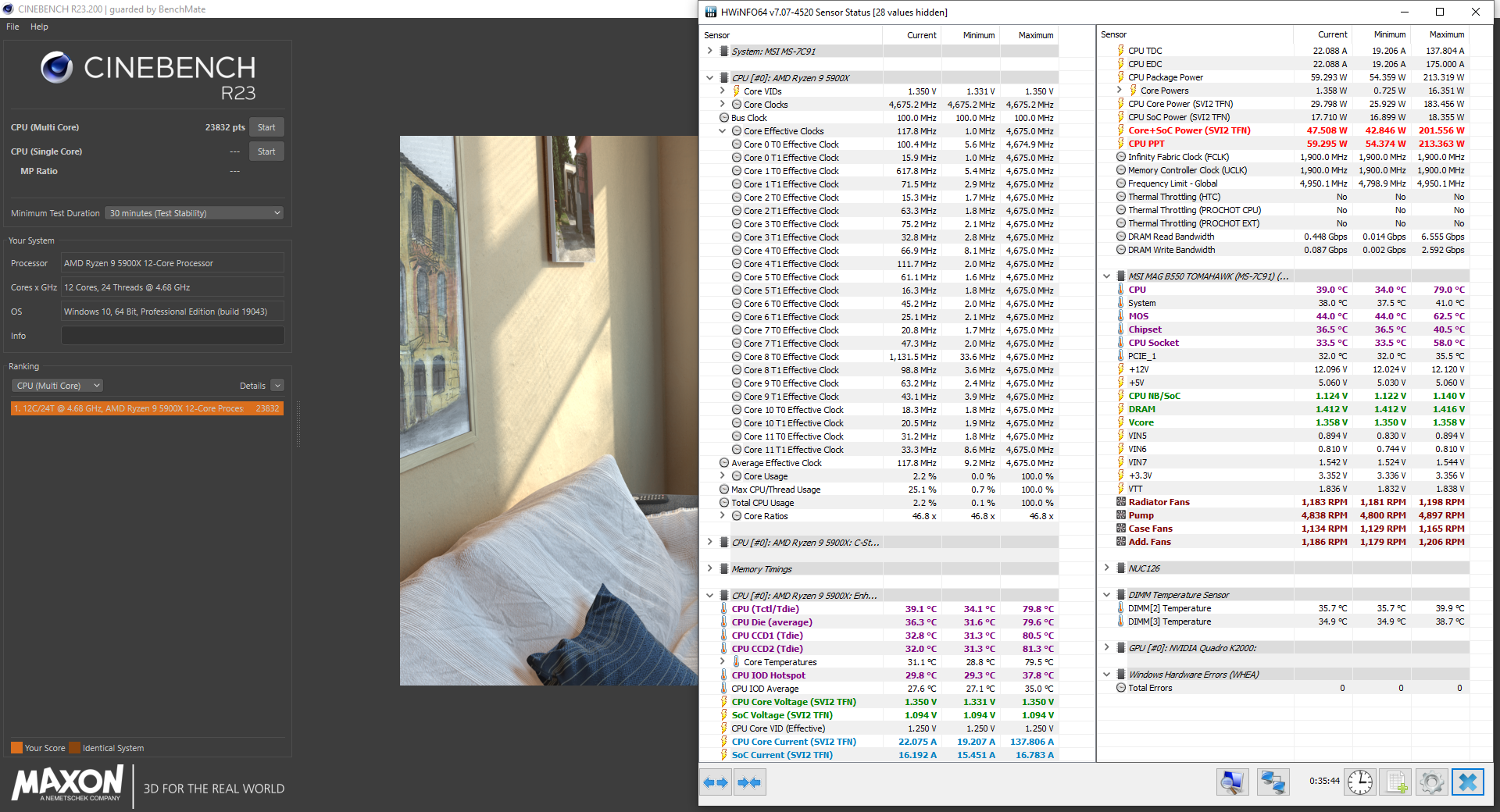This screenshot has height=812, width=1500.
Task: Click the Identical System legend swatch
Action: [74, 748]
